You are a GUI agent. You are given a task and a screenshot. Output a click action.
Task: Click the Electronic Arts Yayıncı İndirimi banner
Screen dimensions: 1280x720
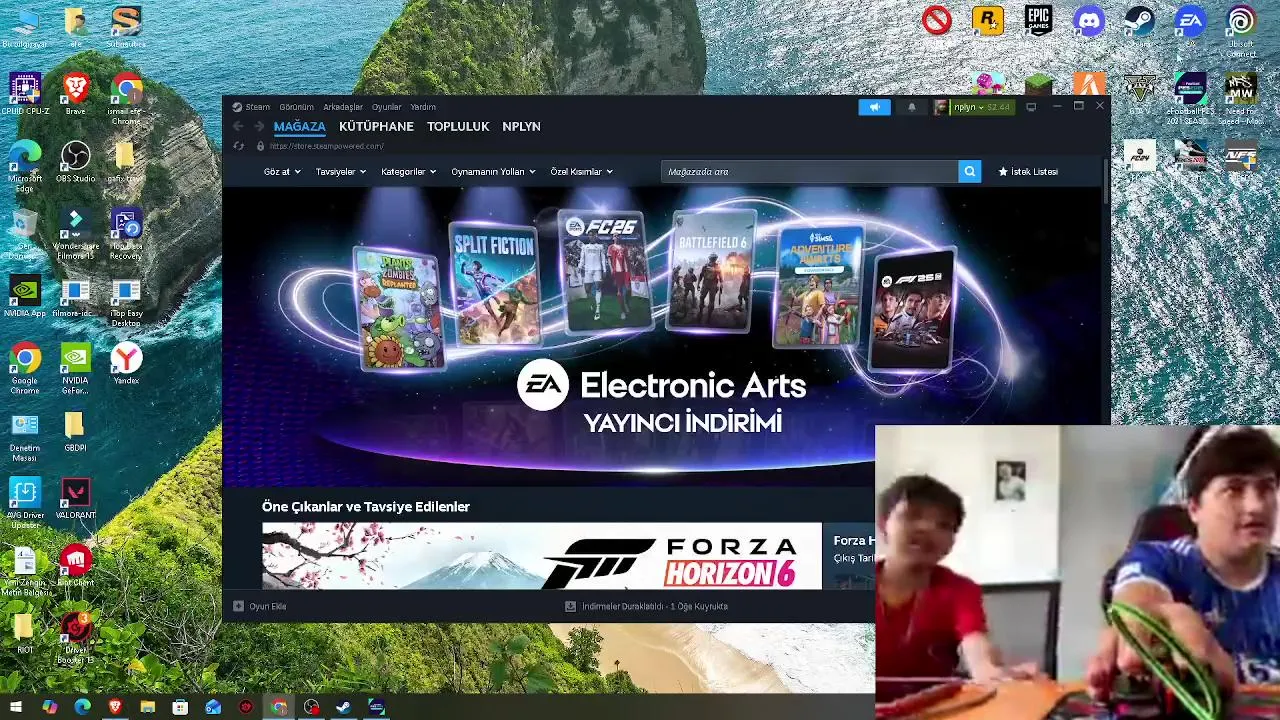pos(662,335)
